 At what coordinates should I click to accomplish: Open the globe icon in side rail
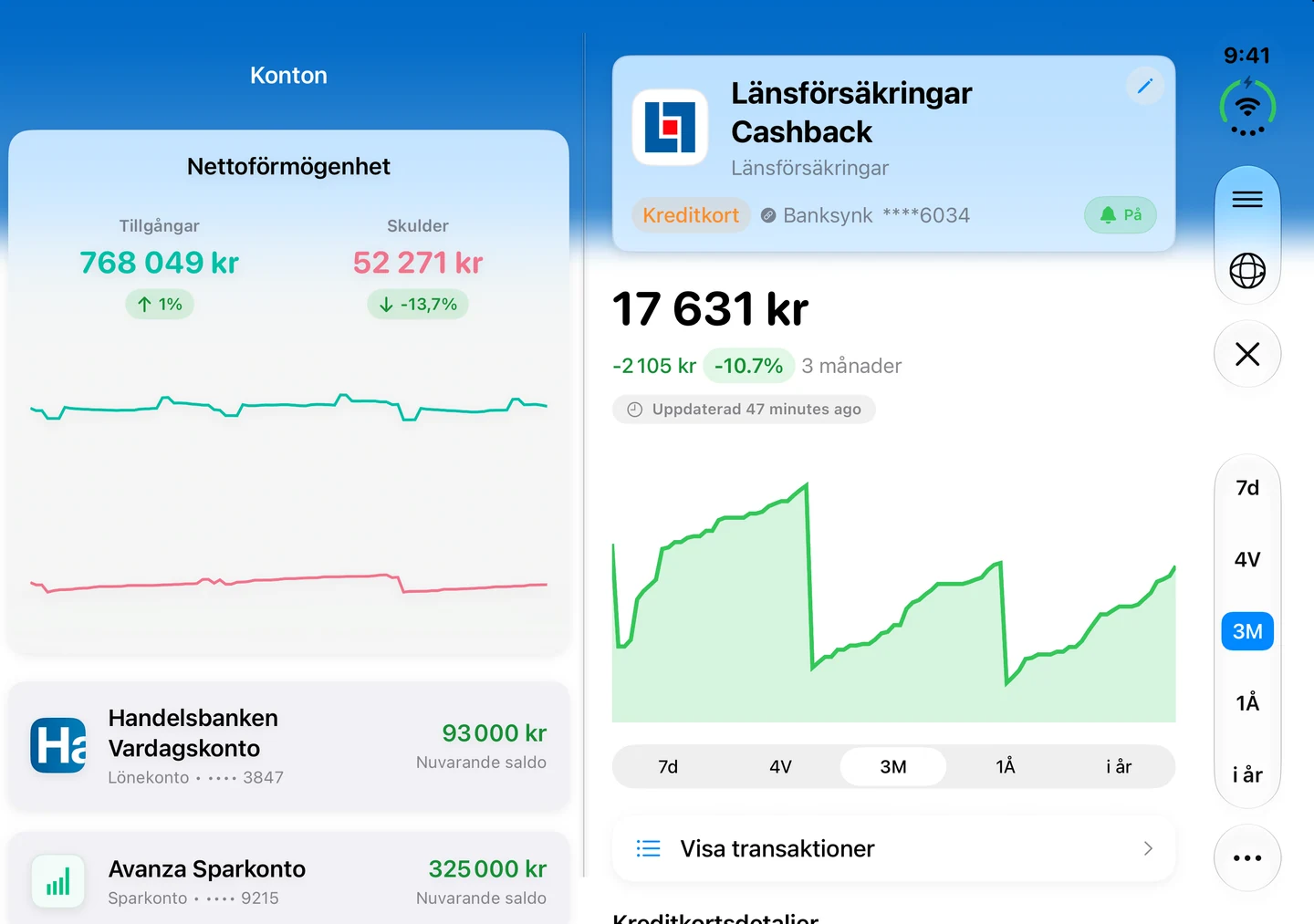[1247, 271]
